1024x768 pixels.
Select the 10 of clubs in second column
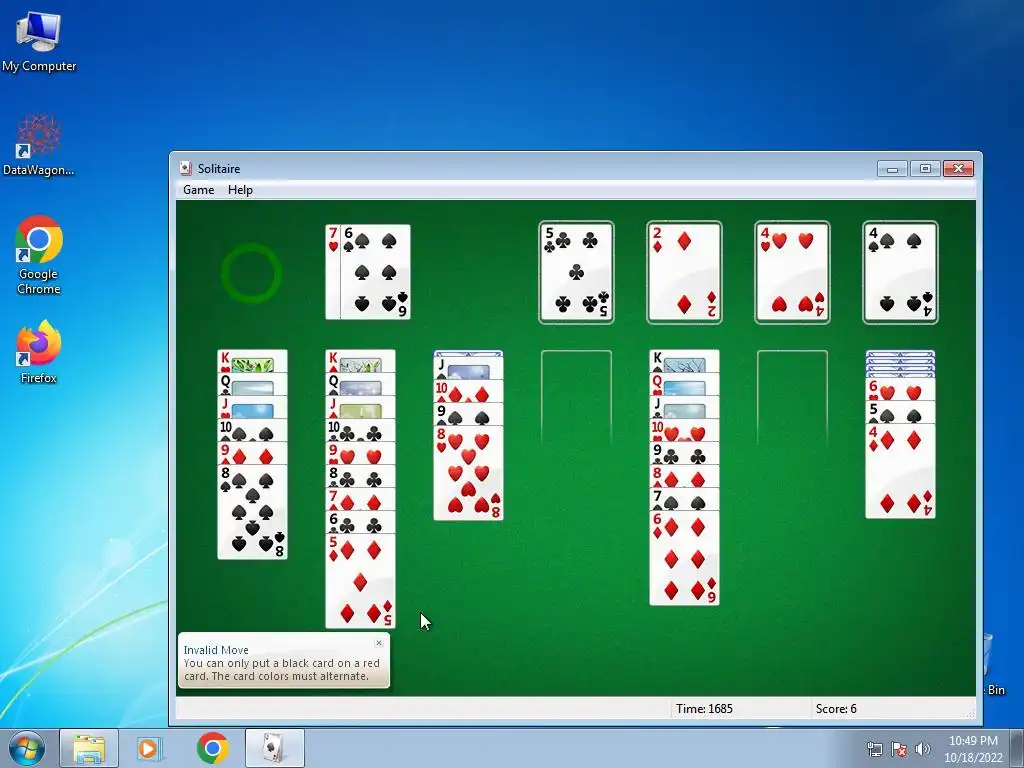pos(360,430)
